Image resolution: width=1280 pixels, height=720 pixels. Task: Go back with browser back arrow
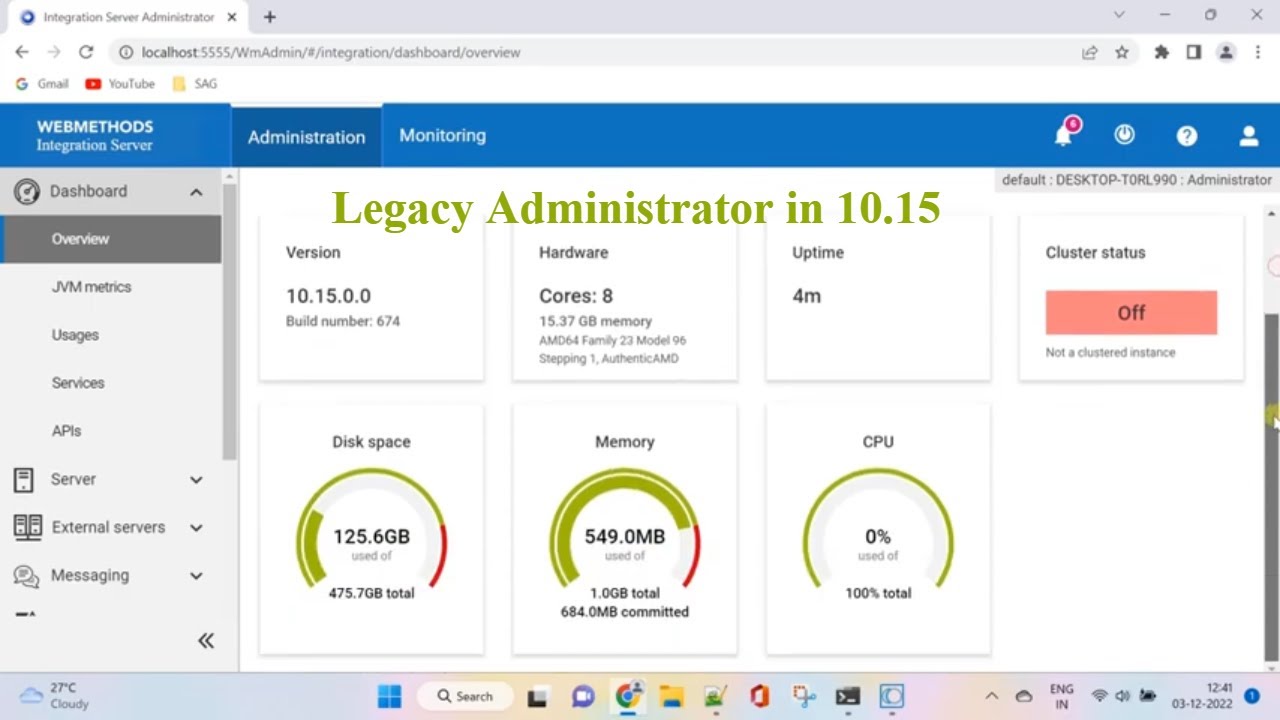pyautogui.click(x=22, y=52)
